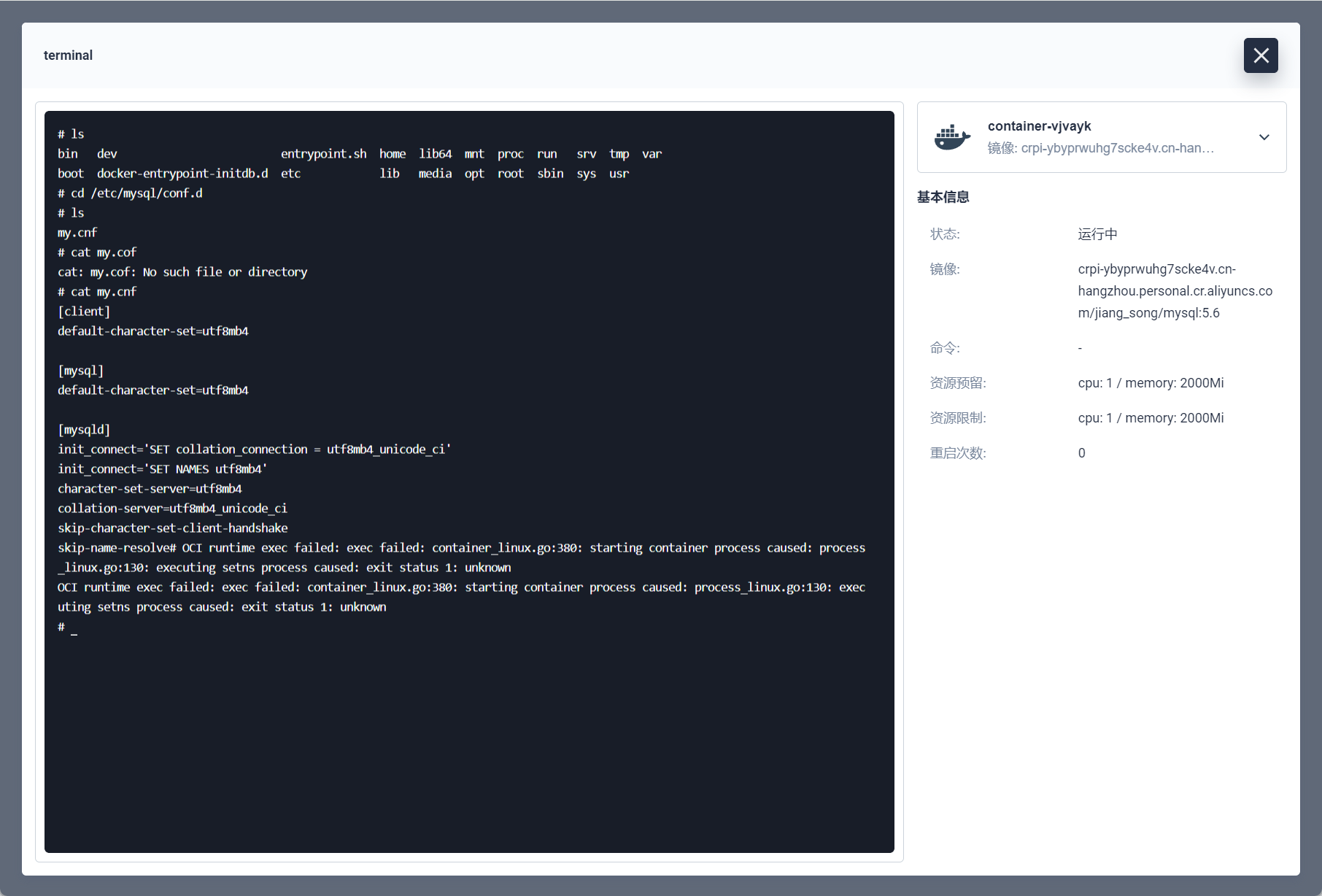Close the terminal dialog with the X button

(x=1261, y=55)
